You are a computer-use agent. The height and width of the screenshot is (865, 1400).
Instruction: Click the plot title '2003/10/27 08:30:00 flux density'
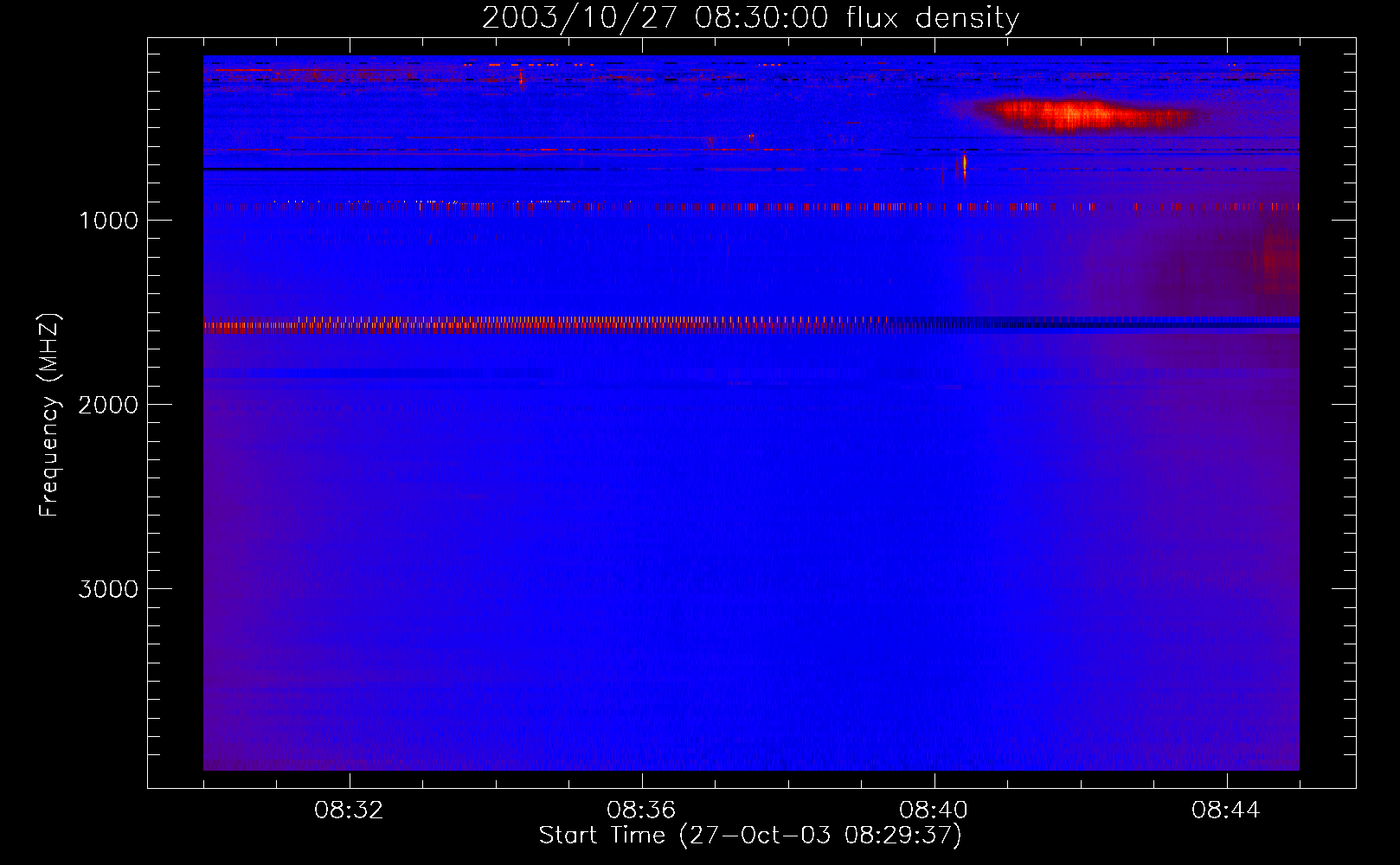click(x=750, y=17)
